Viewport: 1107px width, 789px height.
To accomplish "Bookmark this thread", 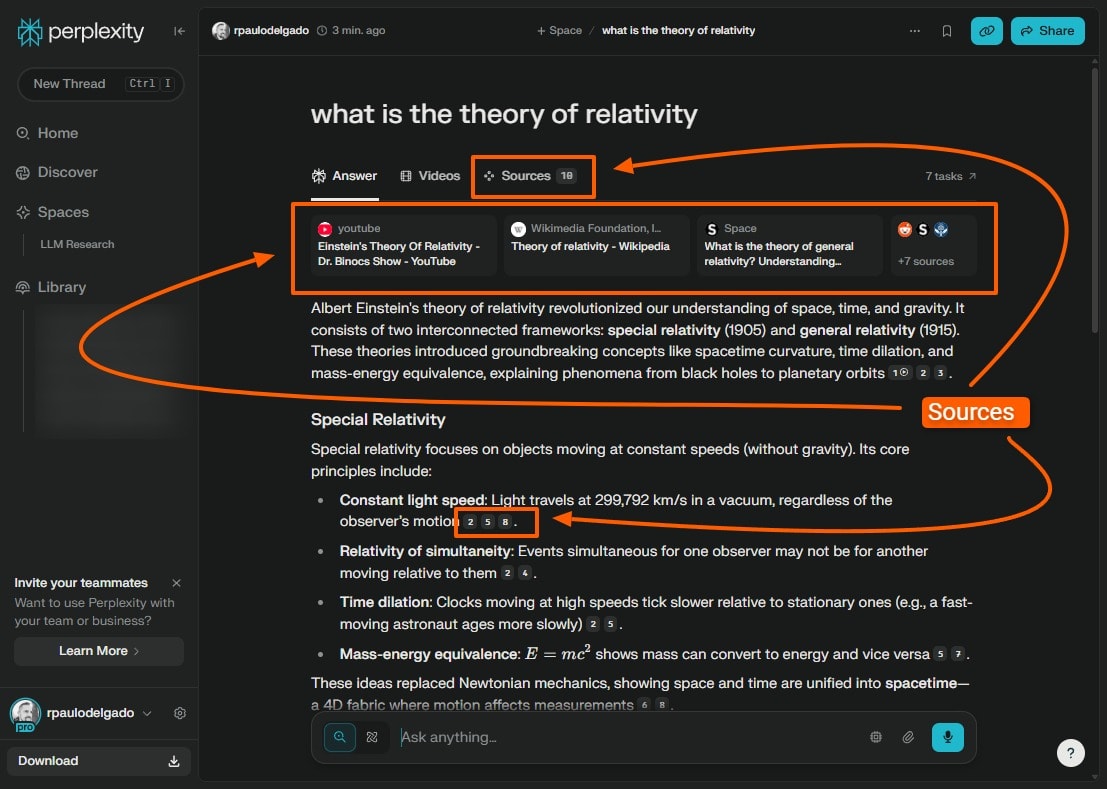I will pos(947,30).
